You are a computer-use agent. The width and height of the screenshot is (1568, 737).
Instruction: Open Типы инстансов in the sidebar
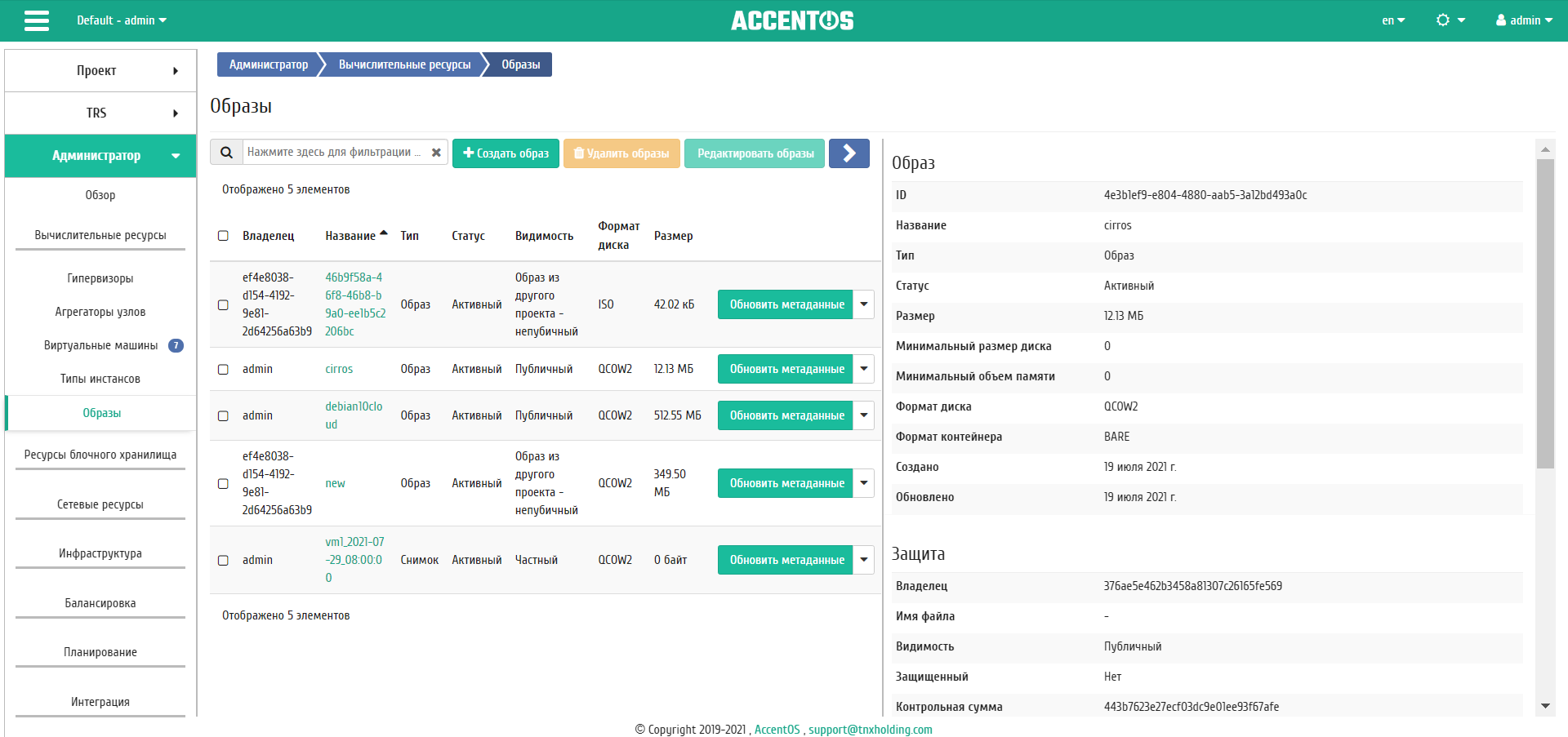[100, 379]
